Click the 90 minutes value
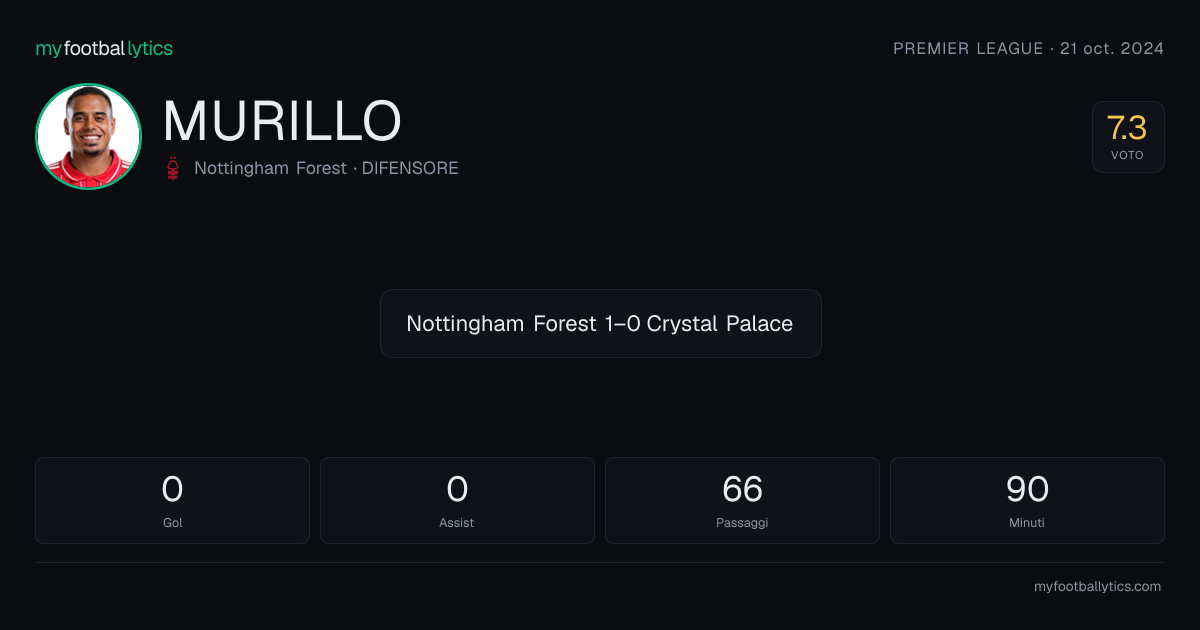This screenshot has width=1200, height=630. click(x=1027, y=489)
